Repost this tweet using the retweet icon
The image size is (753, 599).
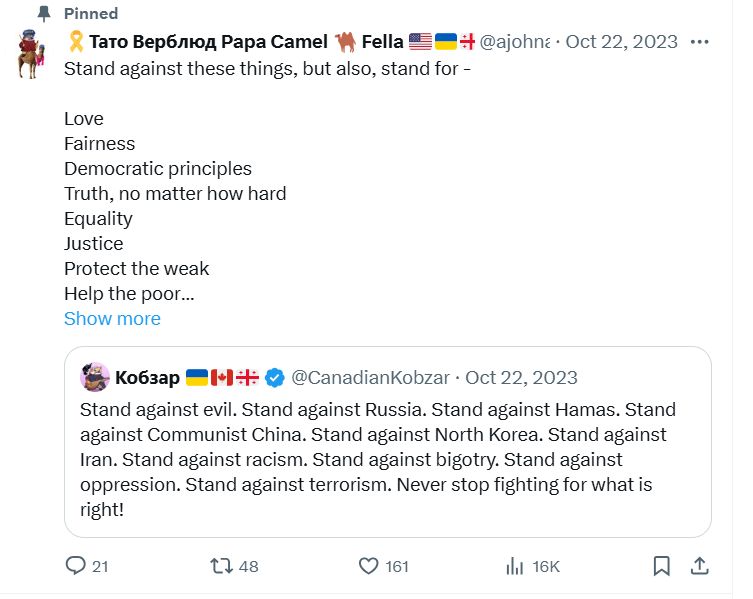pos(221,566)
